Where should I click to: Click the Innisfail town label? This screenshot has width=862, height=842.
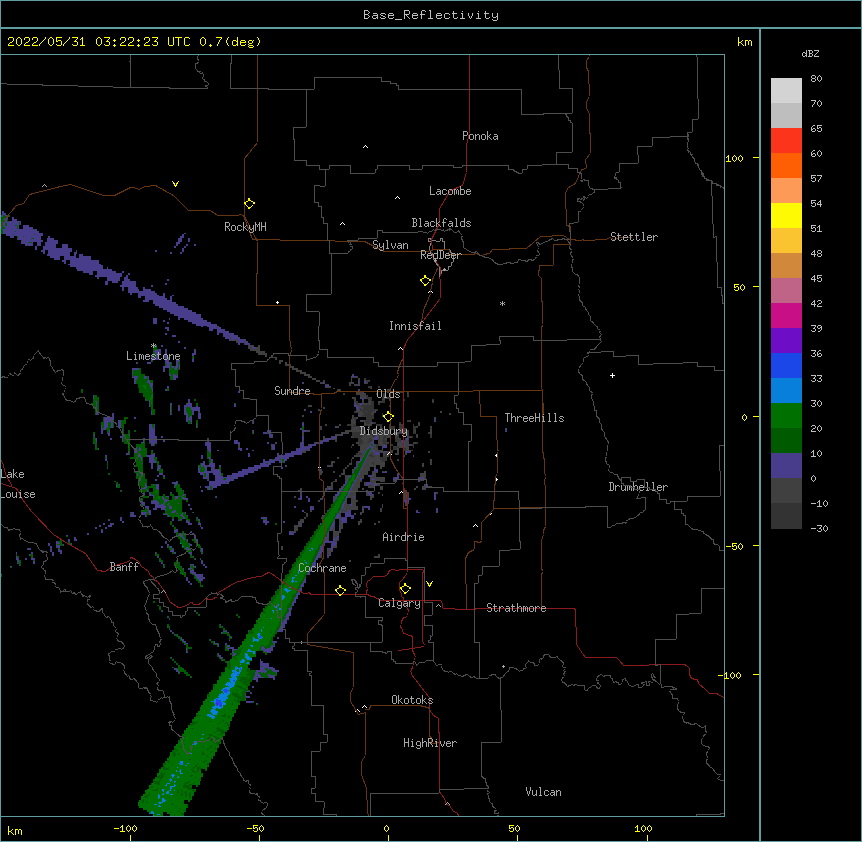(x=415, y=326)
